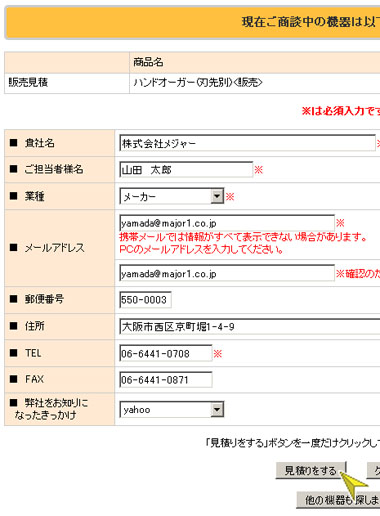Open the 業種 dropdown showing メーカー
This screenshot has height=516, width=380.
(x=172, y=196)
